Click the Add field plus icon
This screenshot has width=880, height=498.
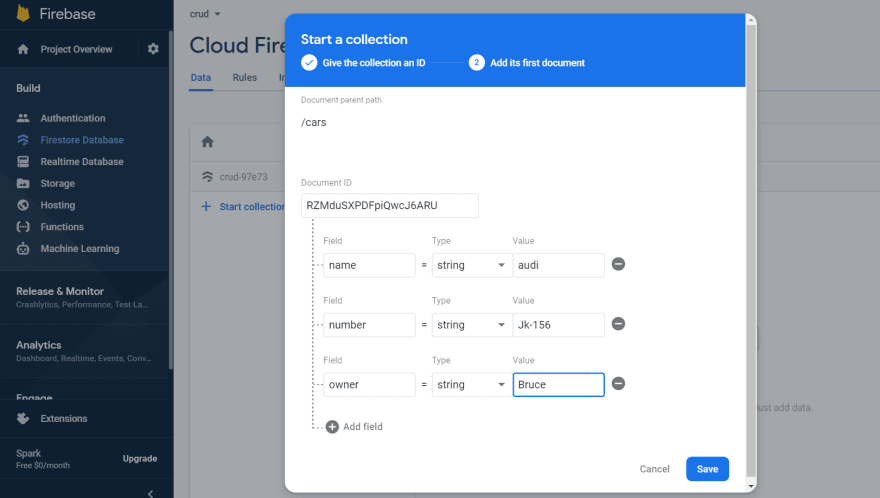(332, 427)
